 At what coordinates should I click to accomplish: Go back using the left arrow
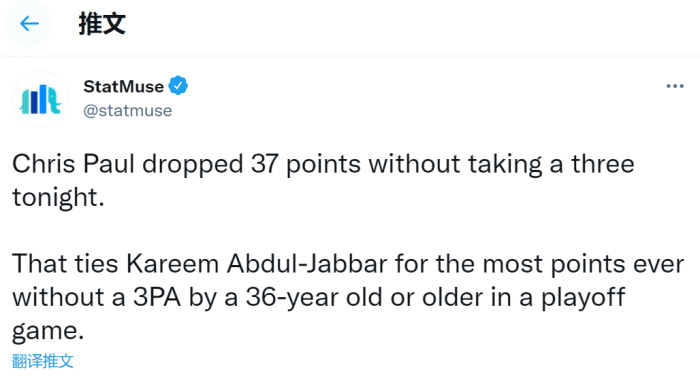point(29,23)
